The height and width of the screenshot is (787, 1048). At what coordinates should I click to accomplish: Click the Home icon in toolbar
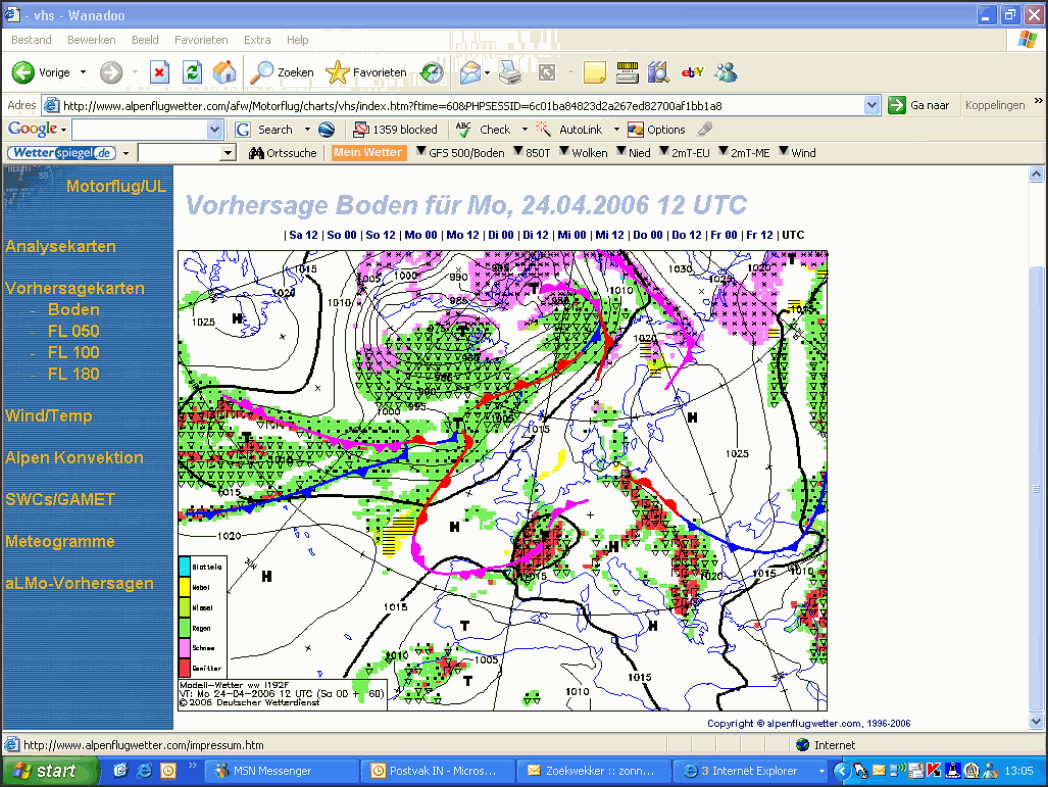225,72
